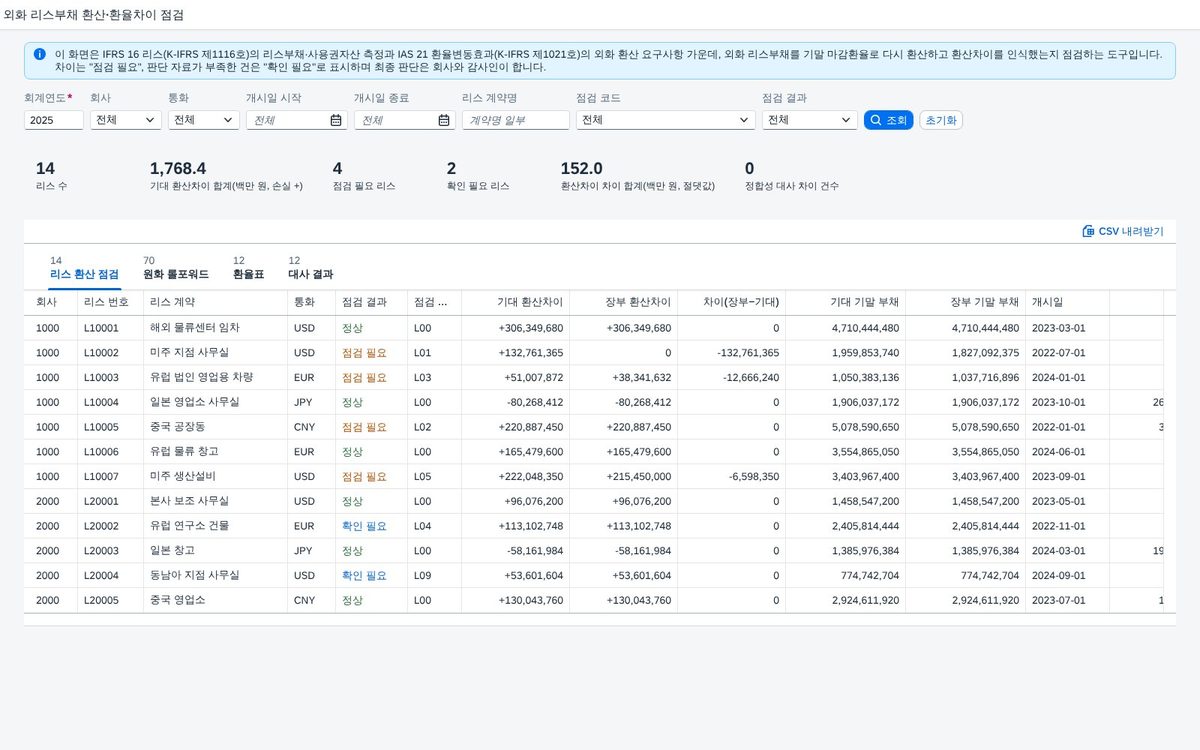Click the -132,761,365 difference value

coord(748,353)
